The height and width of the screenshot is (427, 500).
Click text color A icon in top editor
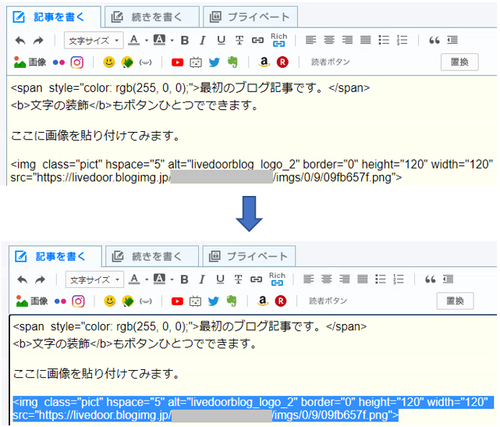(134, 40)
